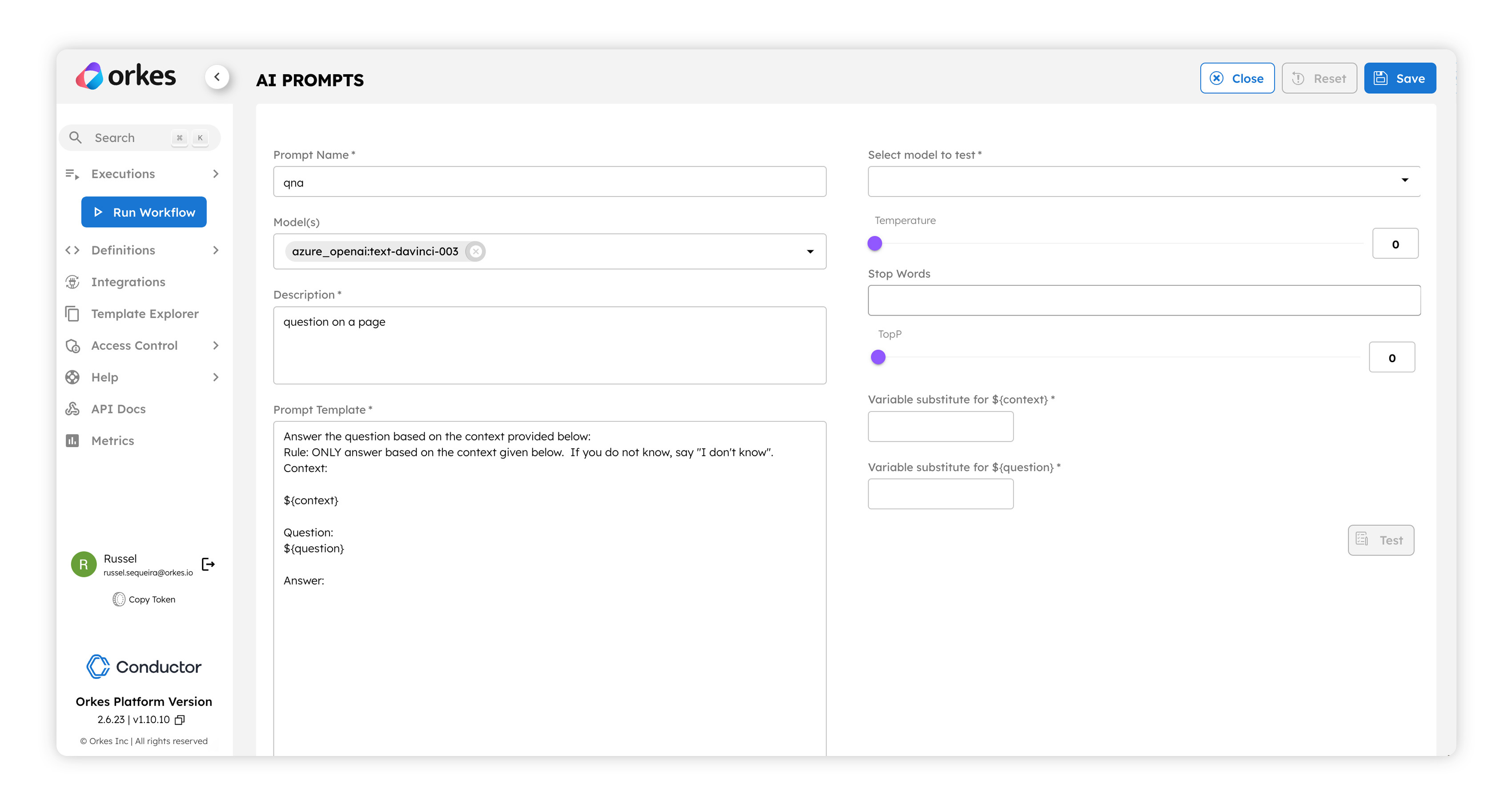The image size is (1512, 800).
Task: Collapse the sidebar with the arrow button
Action: (217, 77)
